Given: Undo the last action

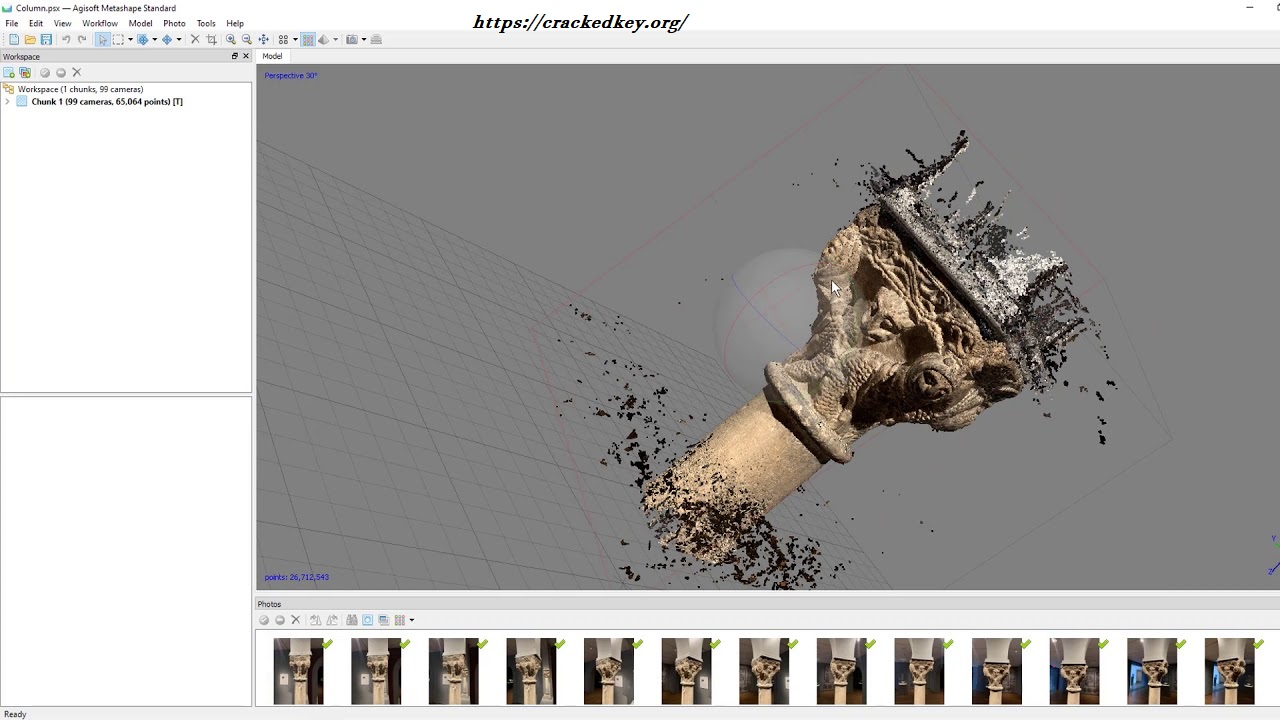Looking at the screenshot, I should (66, 39).
